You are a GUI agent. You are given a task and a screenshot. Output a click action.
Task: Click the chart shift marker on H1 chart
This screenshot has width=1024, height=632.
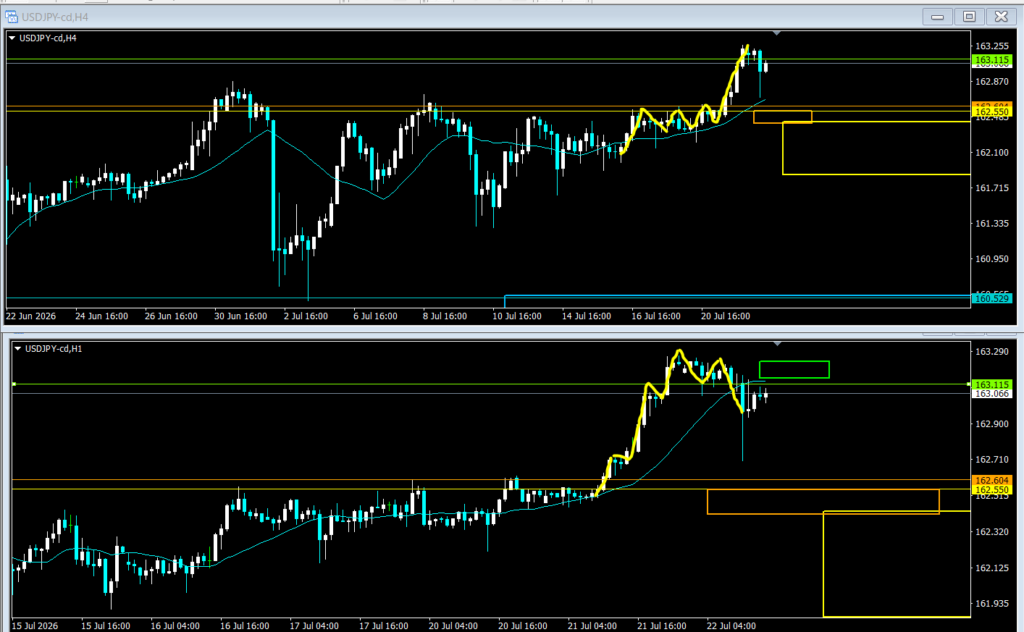[x=777, y=343]
